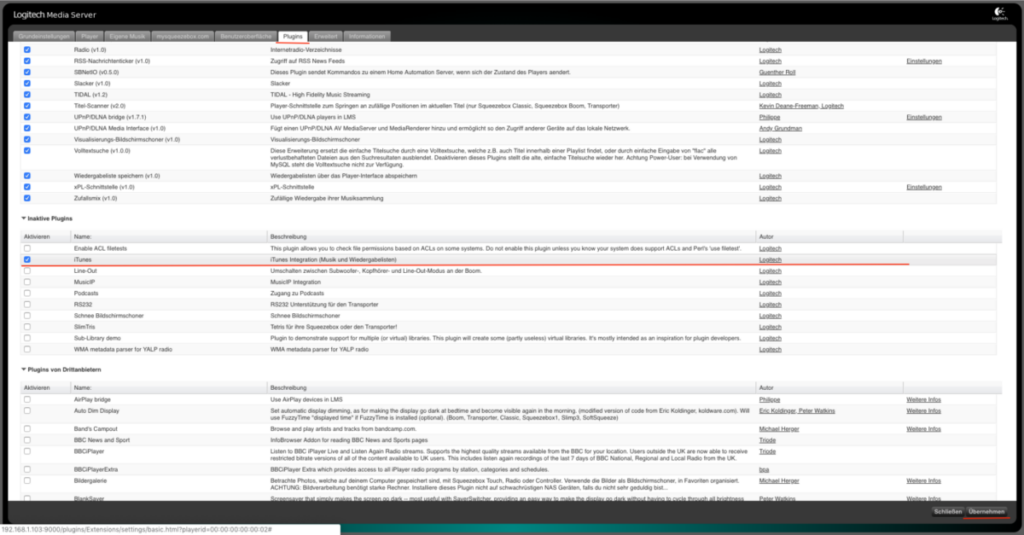Check the Enable ACL filetests box
The height and width of the screenshot is (535, 1024).
(x=27, y=248)
